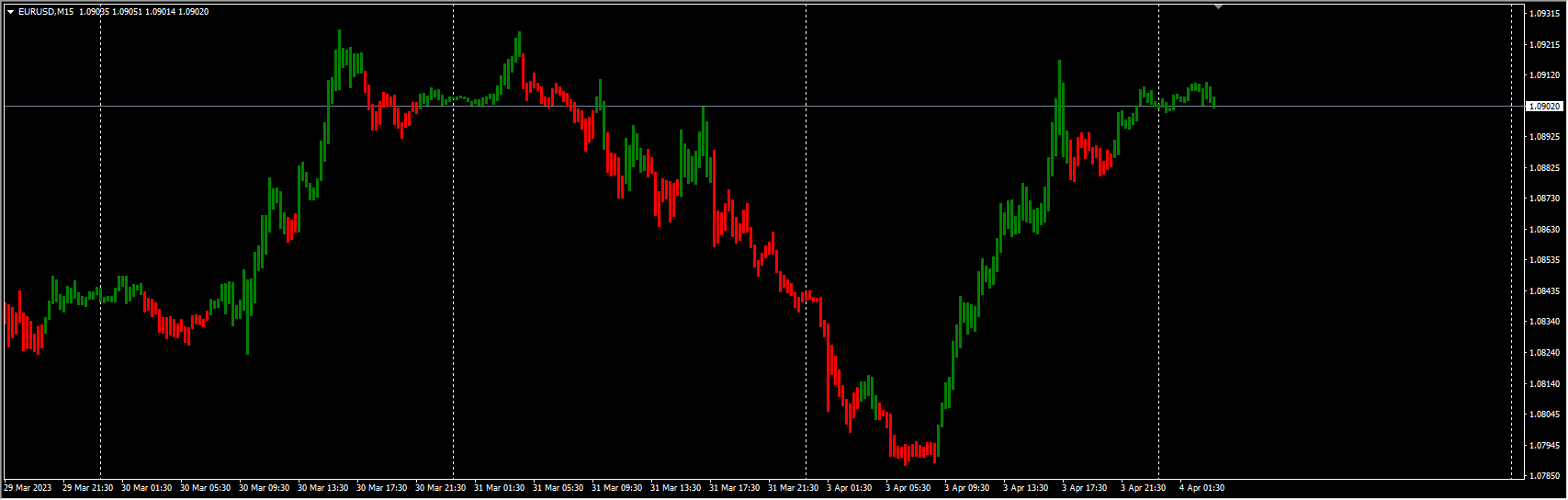Click the 29 Mar 21:30 time label
The width and height of the screenshot is (1568, 500).
[x=87, y=488]
